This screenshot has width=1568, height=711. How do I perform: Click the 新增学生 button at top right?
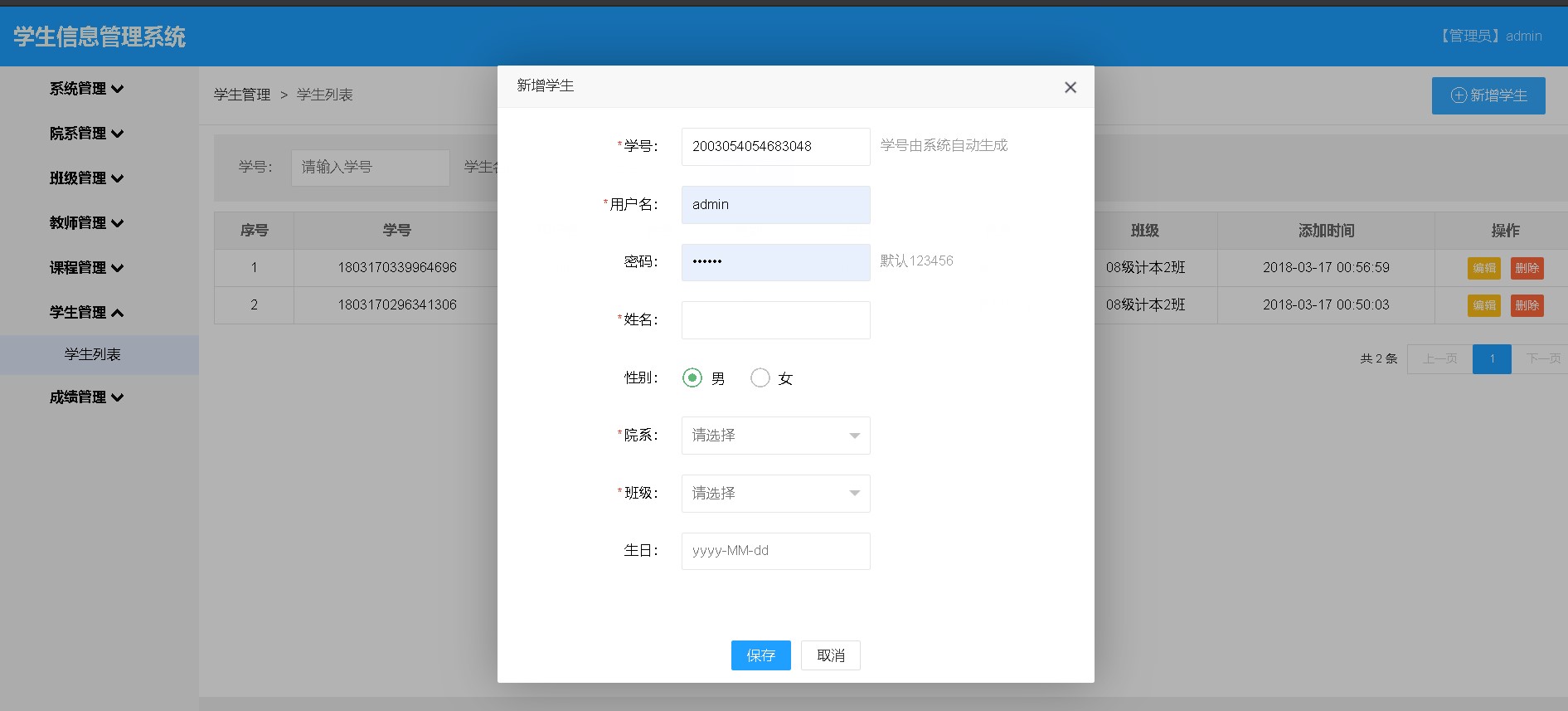pos(1488,95)
